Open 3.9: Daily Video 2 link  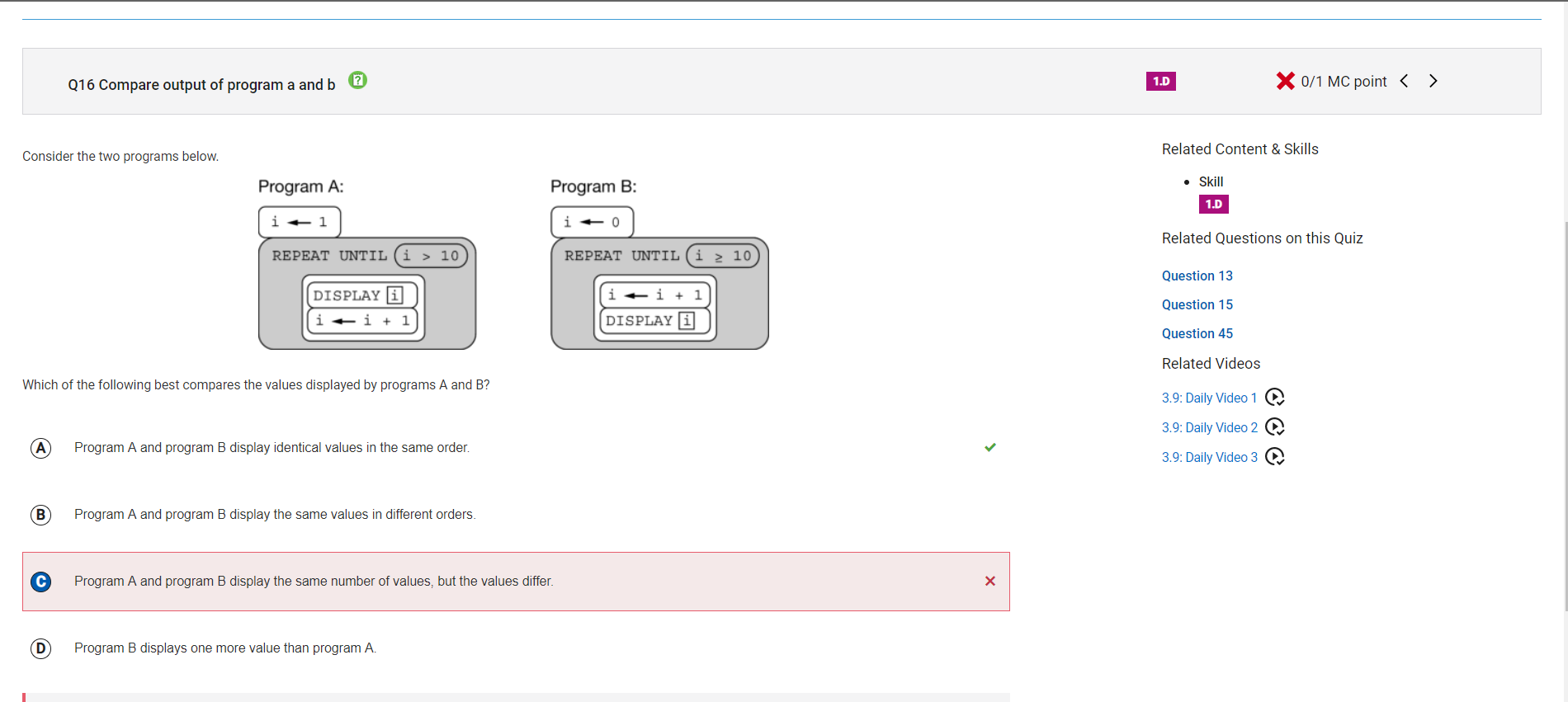tap(1210, 427)
